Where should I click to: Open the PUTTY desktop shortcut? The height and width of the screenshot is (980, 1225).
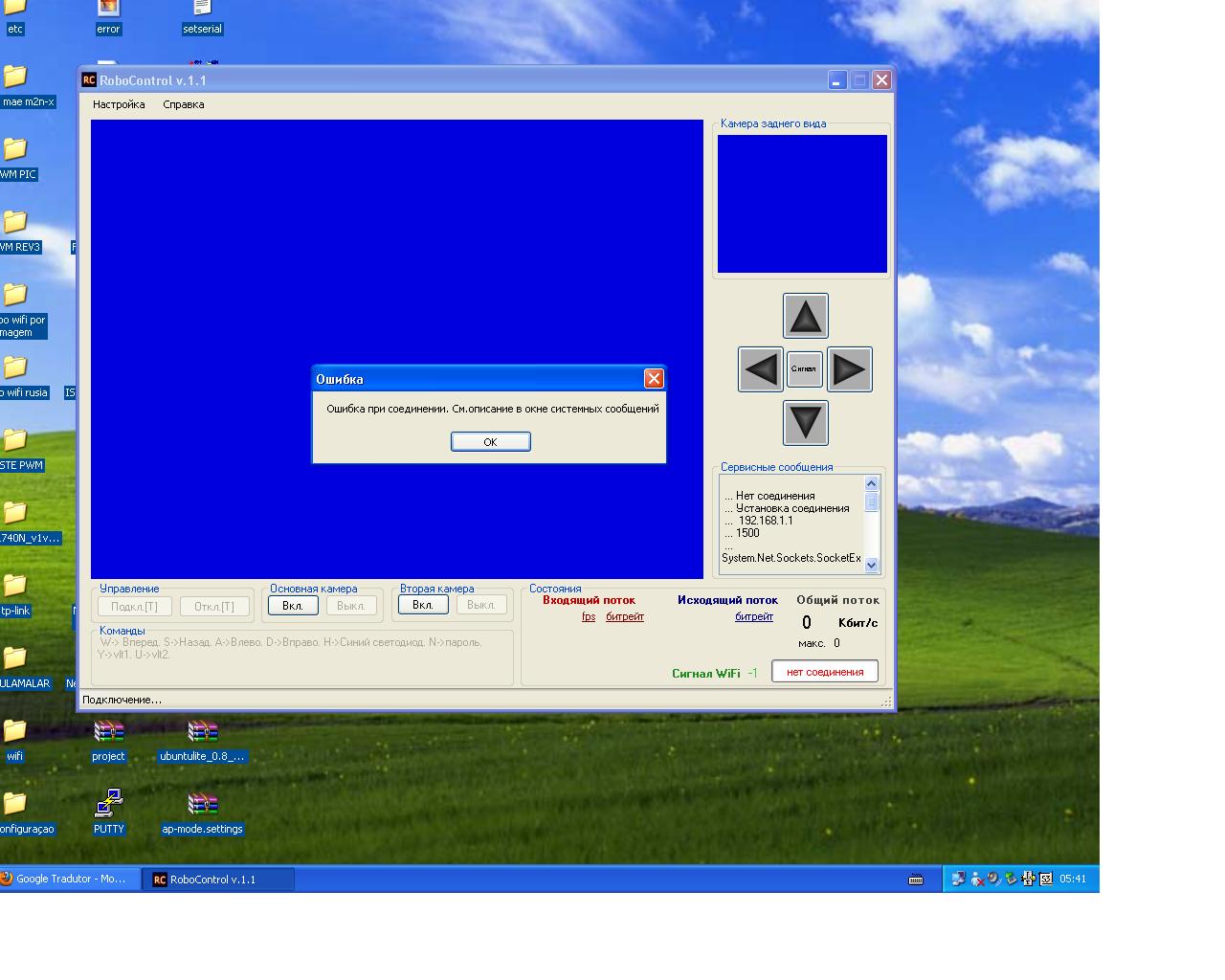pos(108,805)
